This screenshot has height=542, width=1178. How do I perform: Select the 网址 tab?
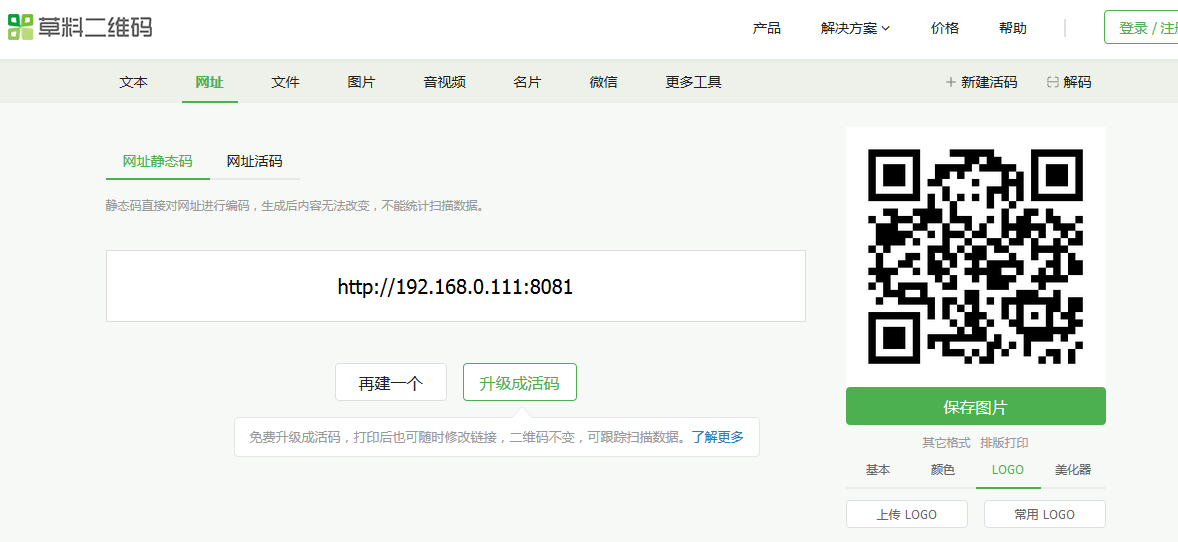click(210, 82)
